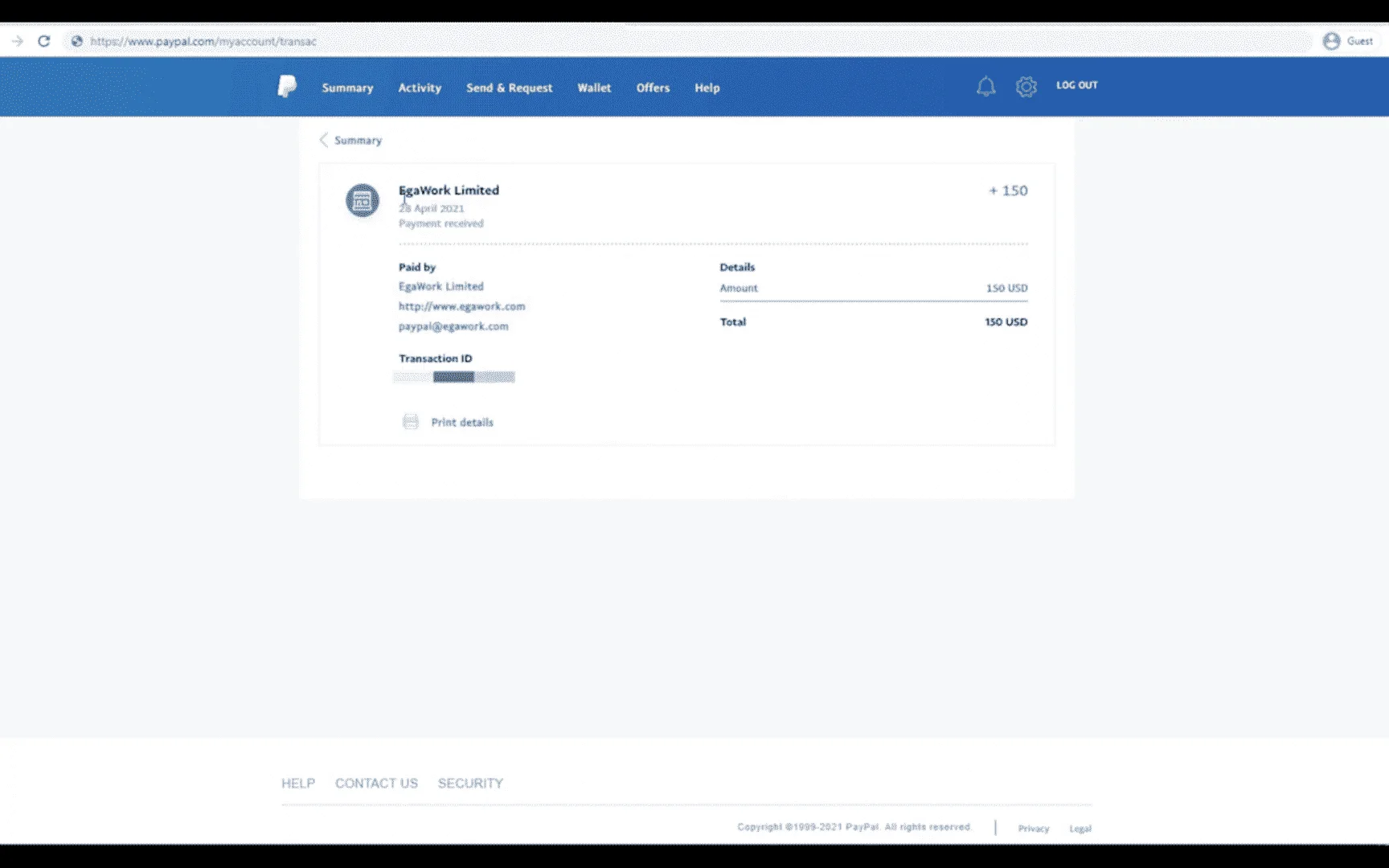
Task: Click the paypal@egawork.com email link
Action: pyautogui.click(x=453, y=326)
